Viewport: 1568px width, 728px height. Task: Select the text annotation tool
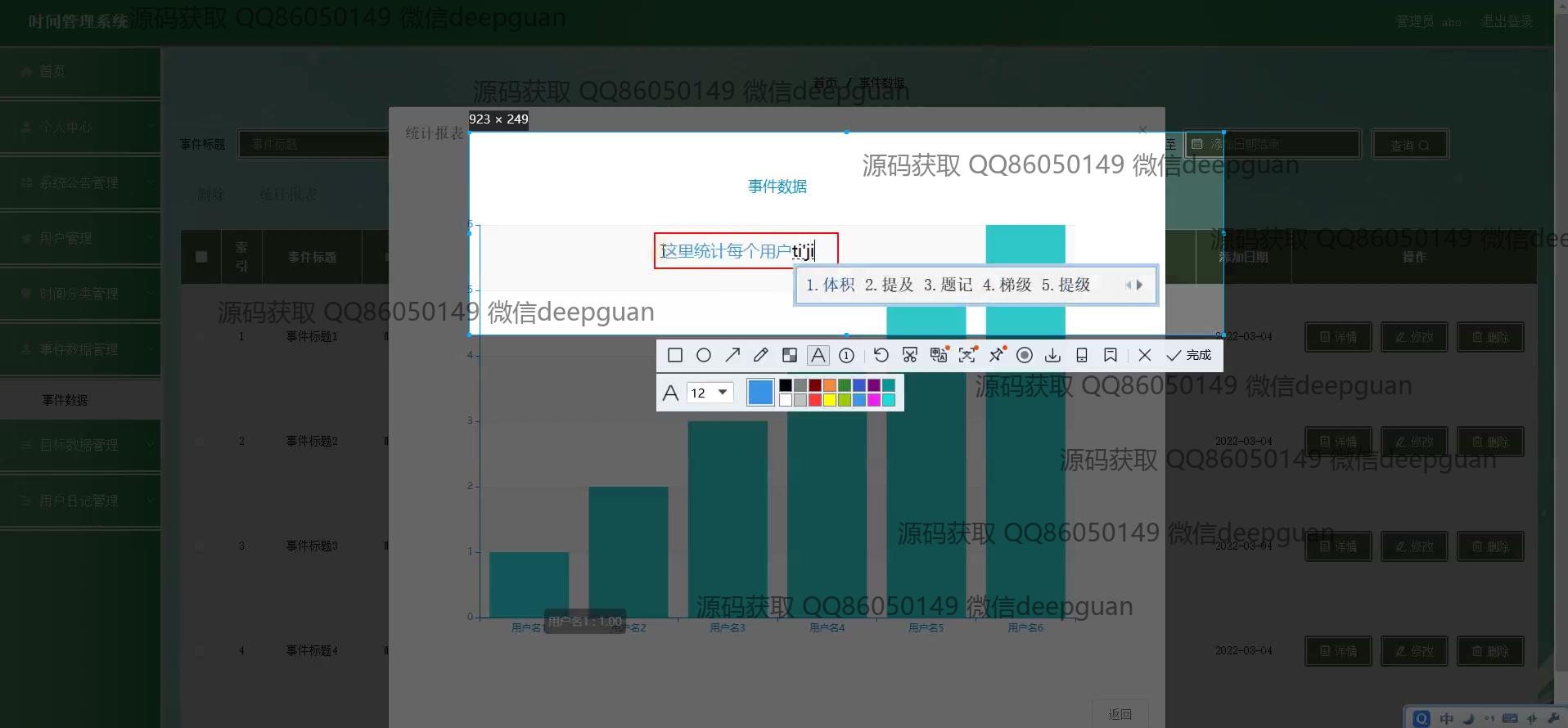[x=818, y=355]
